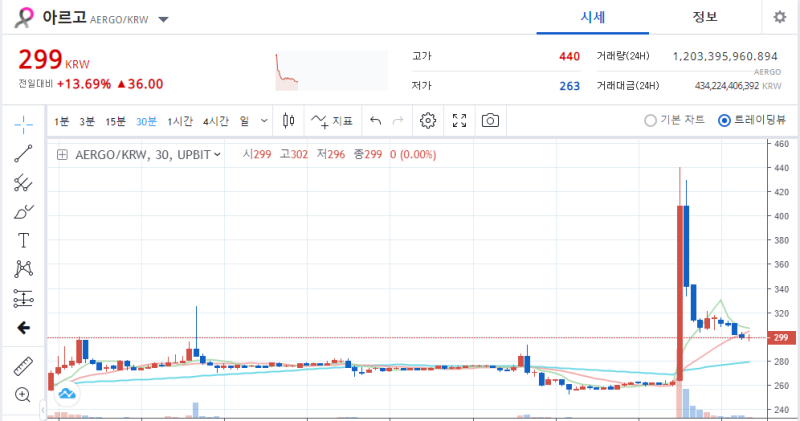
Task: Open the UPBIT symbol dropdown arrow
Action: pos(217,155)
